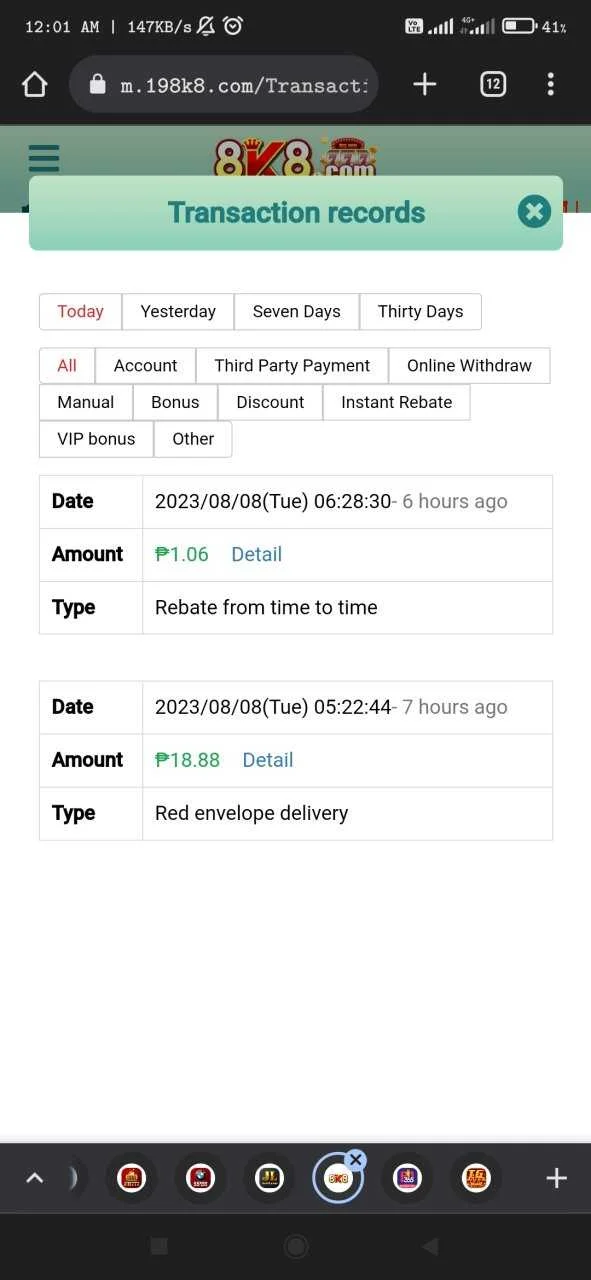
Task: Open a new tab with plus icon
Action: pyautogui.click(x=425, y=84)
